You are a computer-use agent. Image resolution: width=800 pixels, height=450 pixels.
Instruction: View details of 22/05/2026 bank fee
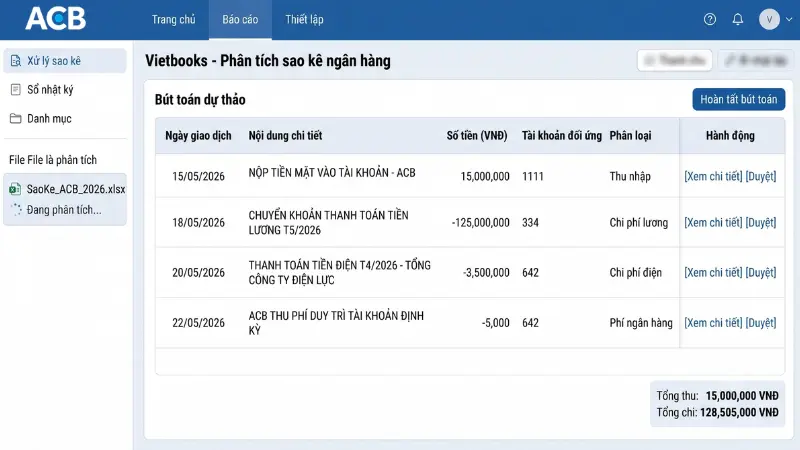click(x=713, y=323)
